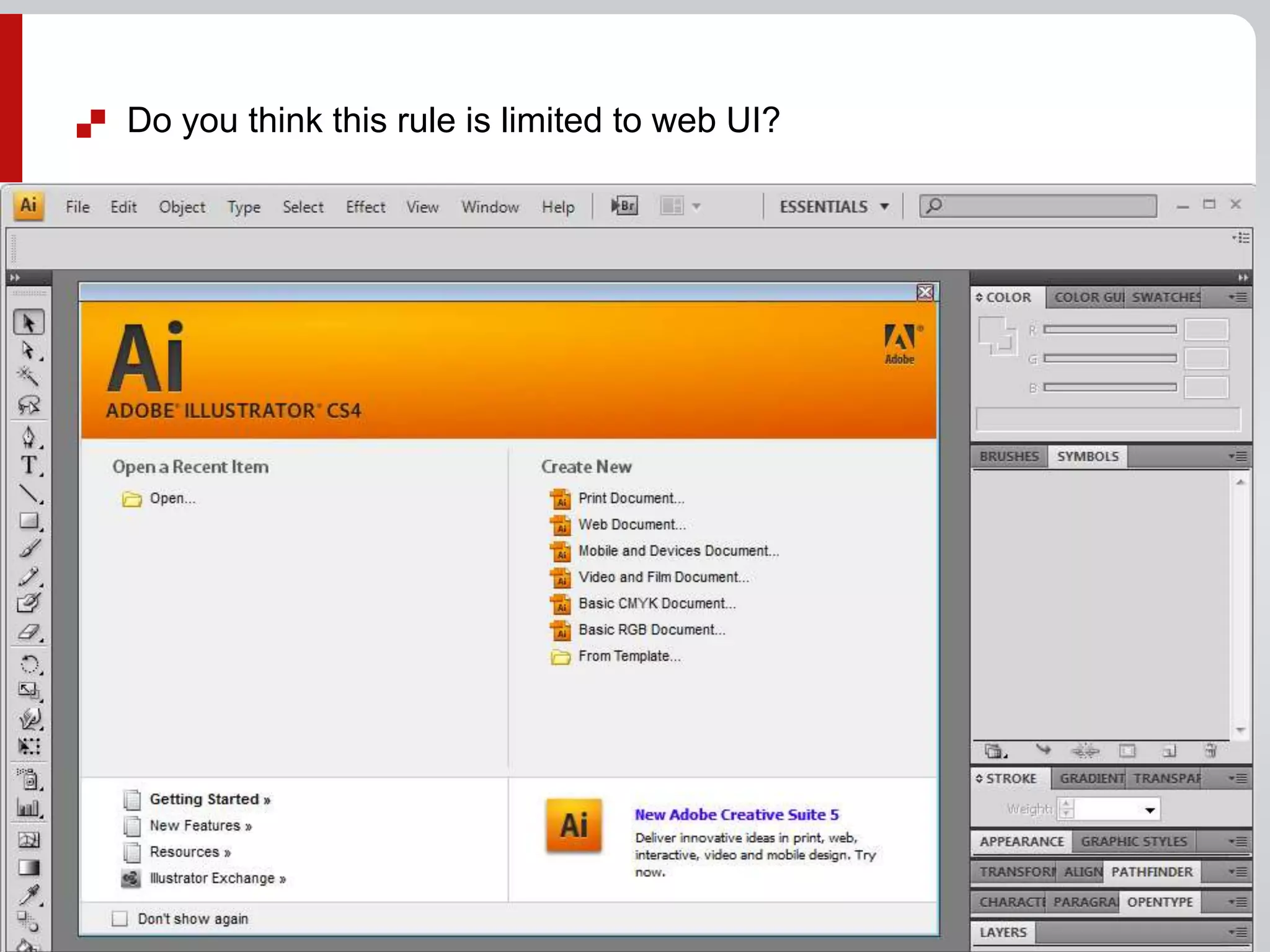Click the Print Document... link
Image resolution: width=1270 pixels, height=952 pixels.
631,498
